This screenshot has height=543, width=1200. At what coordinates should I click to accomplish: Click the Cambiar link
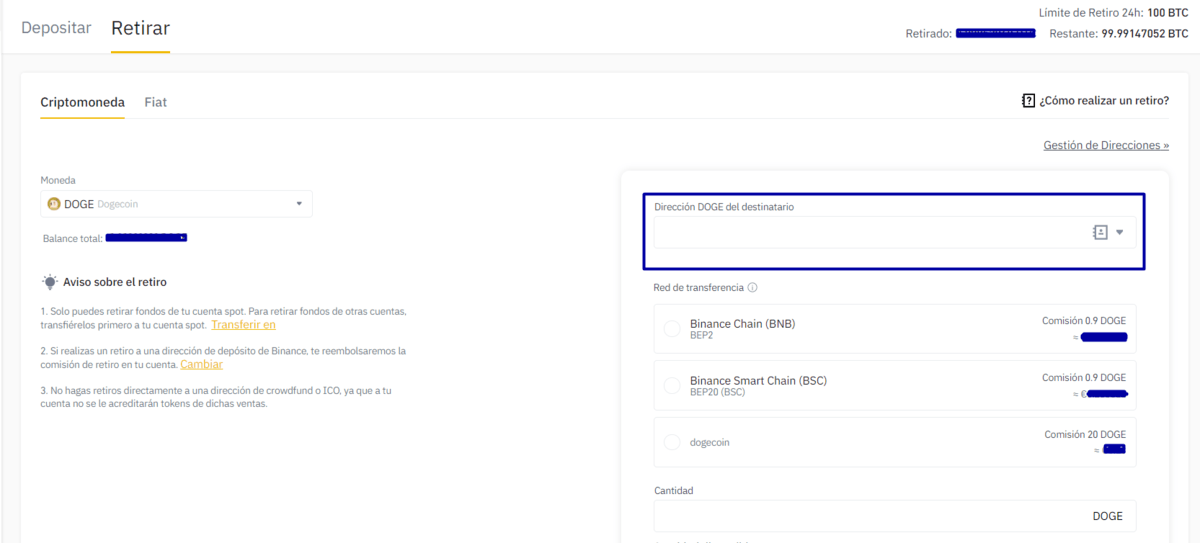click(201, 364)
